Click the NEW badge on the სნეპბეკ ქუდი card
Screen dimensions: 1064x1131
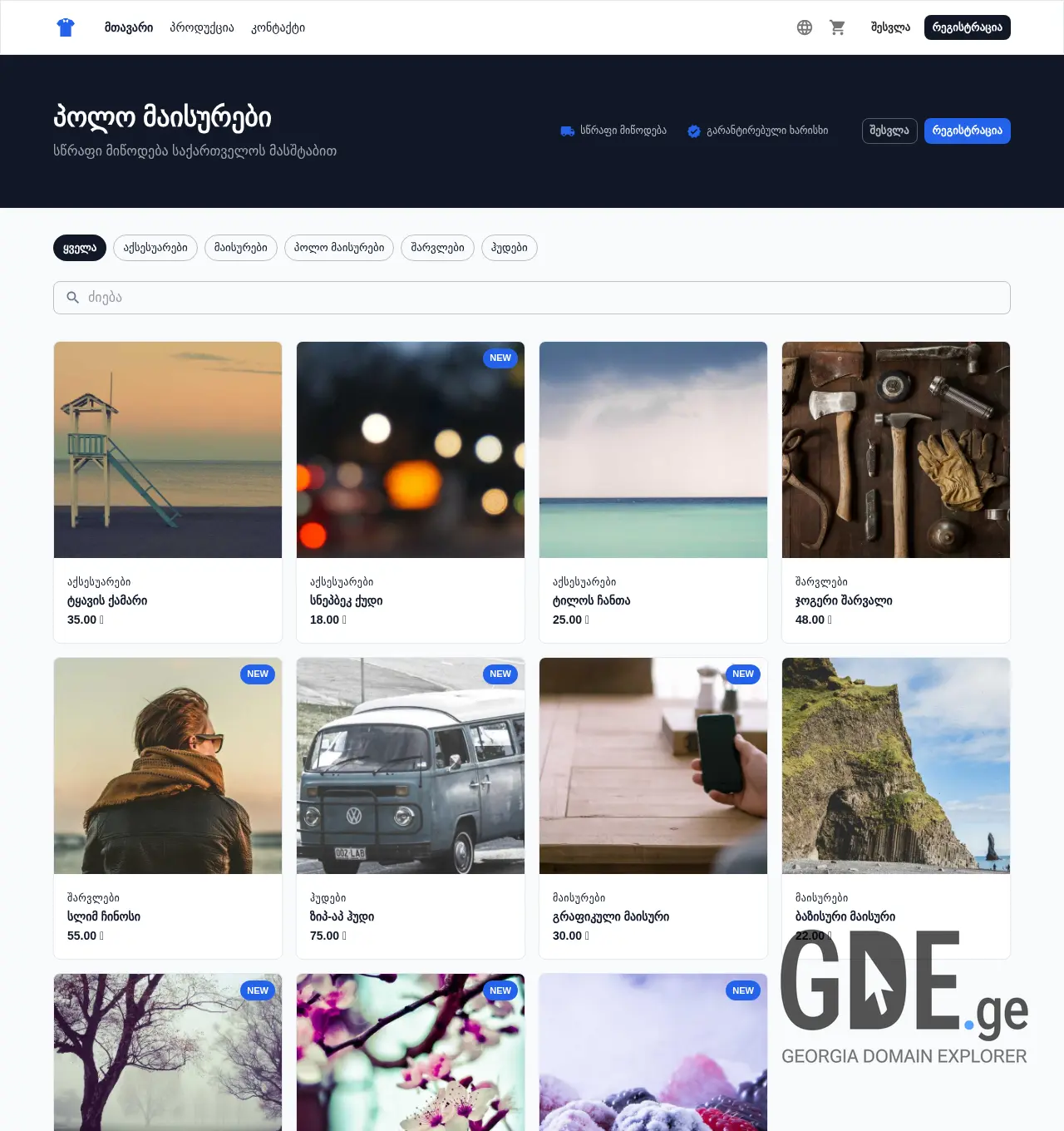pos(500,358)
